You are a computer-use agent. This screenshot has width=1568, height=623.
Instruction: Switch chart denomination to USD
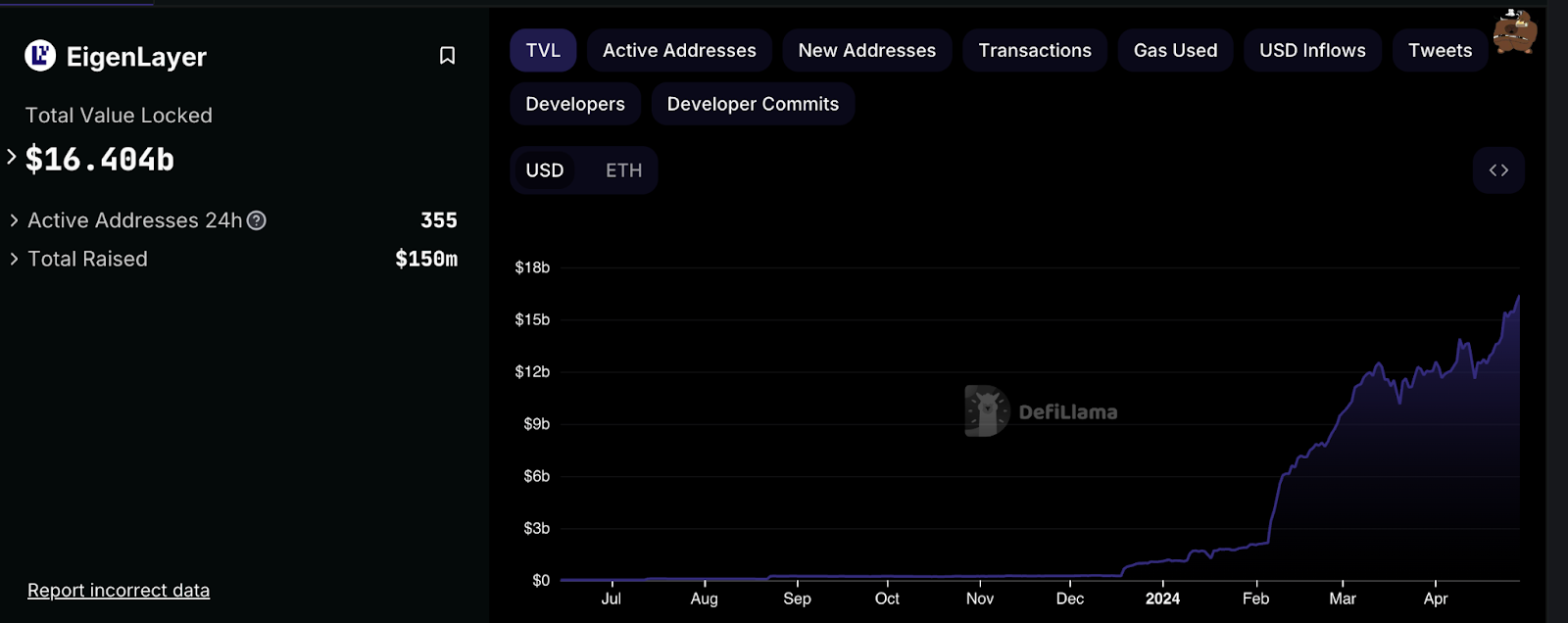(545, 170)
